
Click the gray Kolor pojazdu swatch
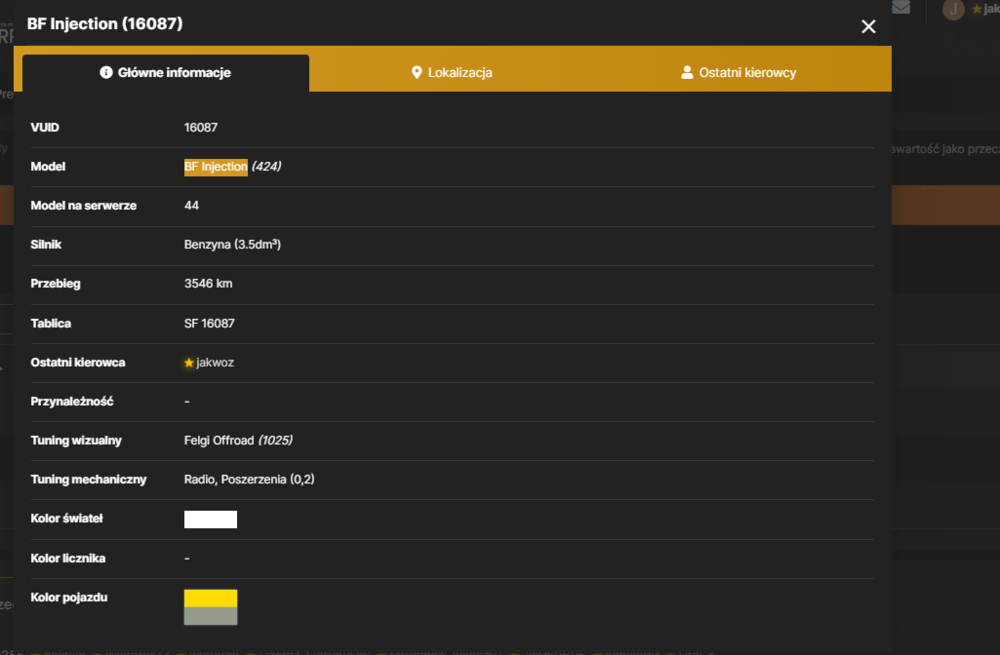coord(210,616)
